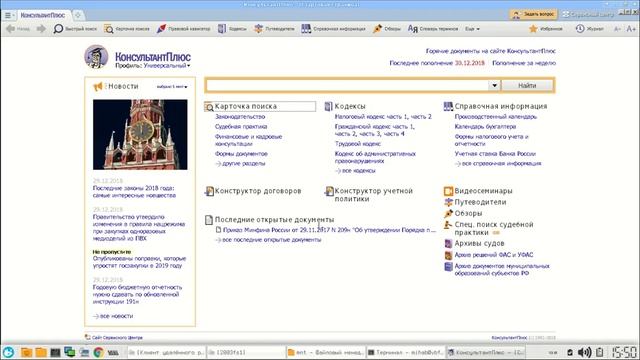Screen dimensions: 640x360
Task: Open the recent Приказ Минфина России document
Action: click(329, 230)
